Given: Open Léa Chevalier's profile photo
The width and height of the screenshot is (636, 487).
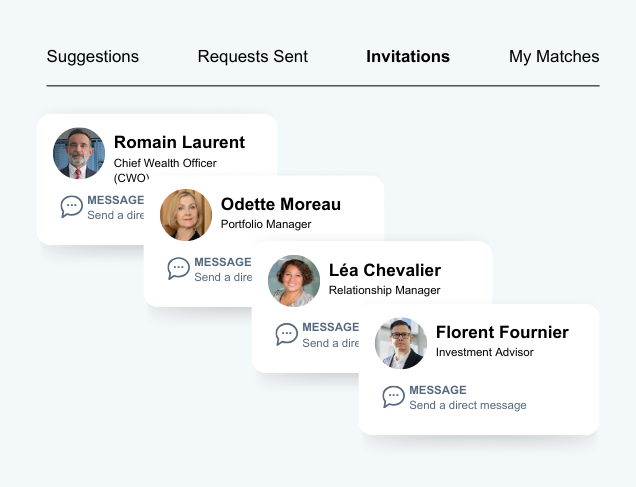Looking at the screenshot, I should point(294,281).
